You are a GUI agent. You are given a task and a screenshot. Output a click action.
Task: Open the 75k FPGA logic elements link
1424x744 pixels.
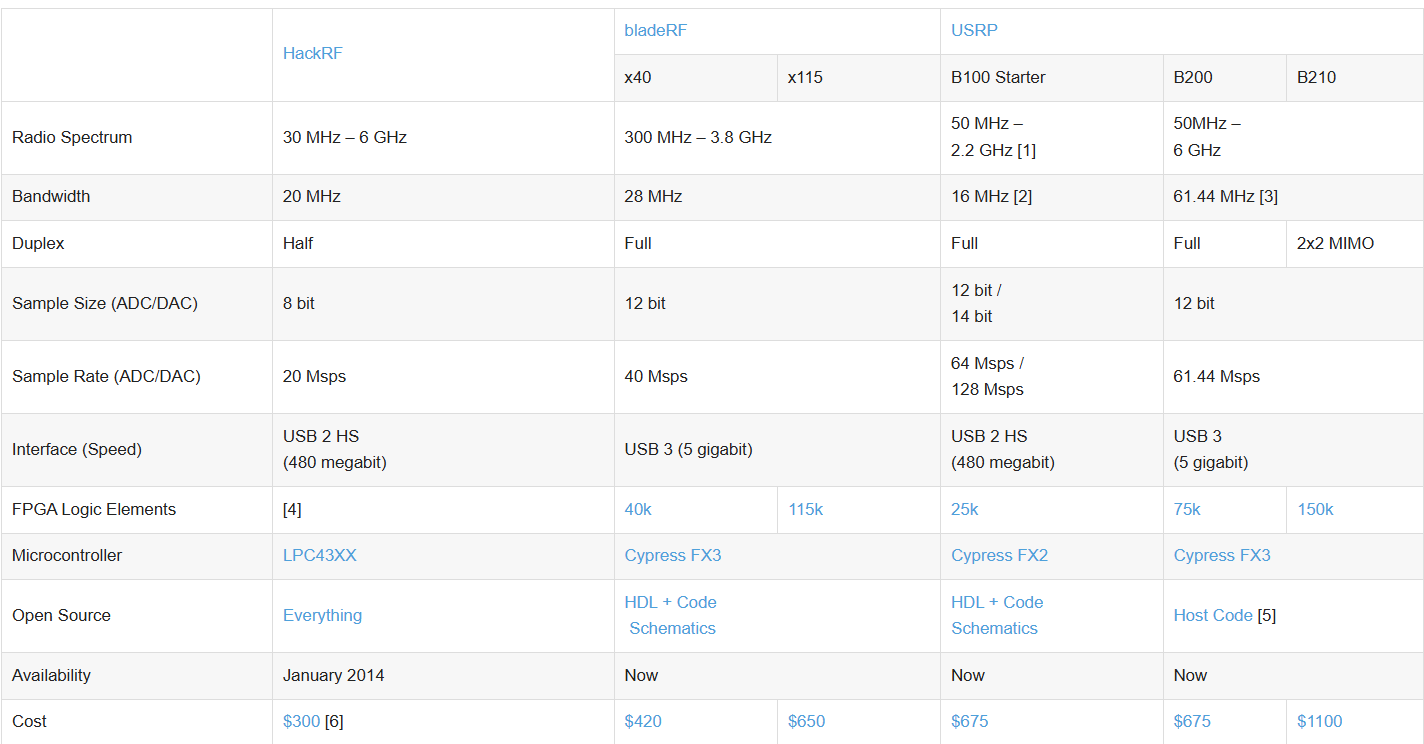pyautogui.click(x=1187, y=510)
